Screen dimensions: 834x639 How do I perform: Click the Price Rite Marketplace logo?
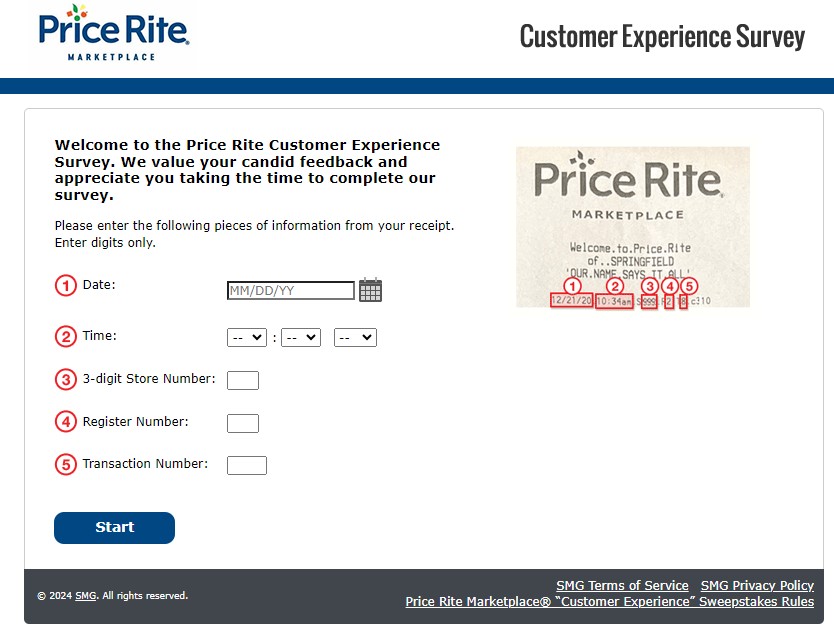[x=114, y=33]
